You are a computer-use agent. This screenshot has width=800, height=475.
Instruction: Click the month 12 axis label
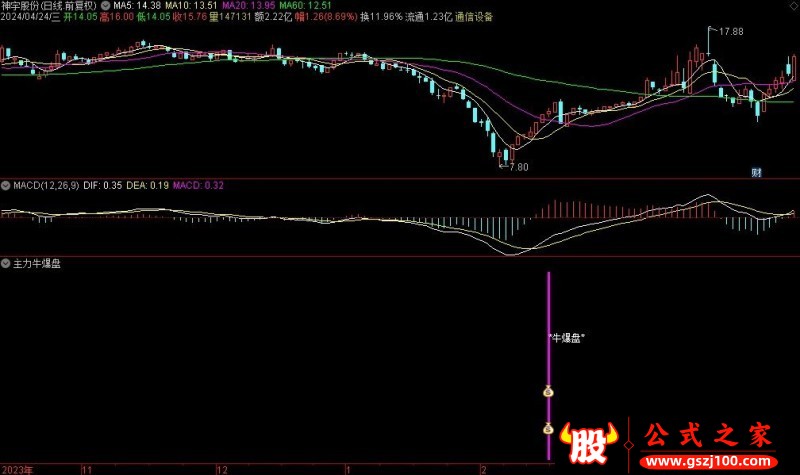(x=222, y=469)
